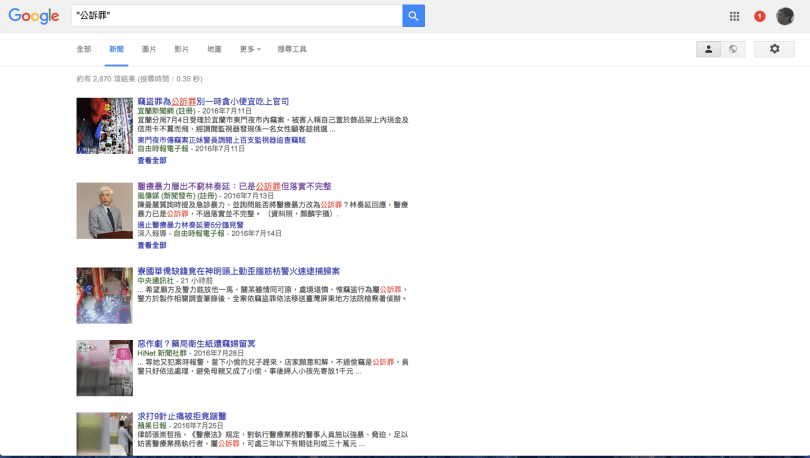Open headline 求打9針止痛被拒竟踹醫
810x458 pixels.
point(182,416)
